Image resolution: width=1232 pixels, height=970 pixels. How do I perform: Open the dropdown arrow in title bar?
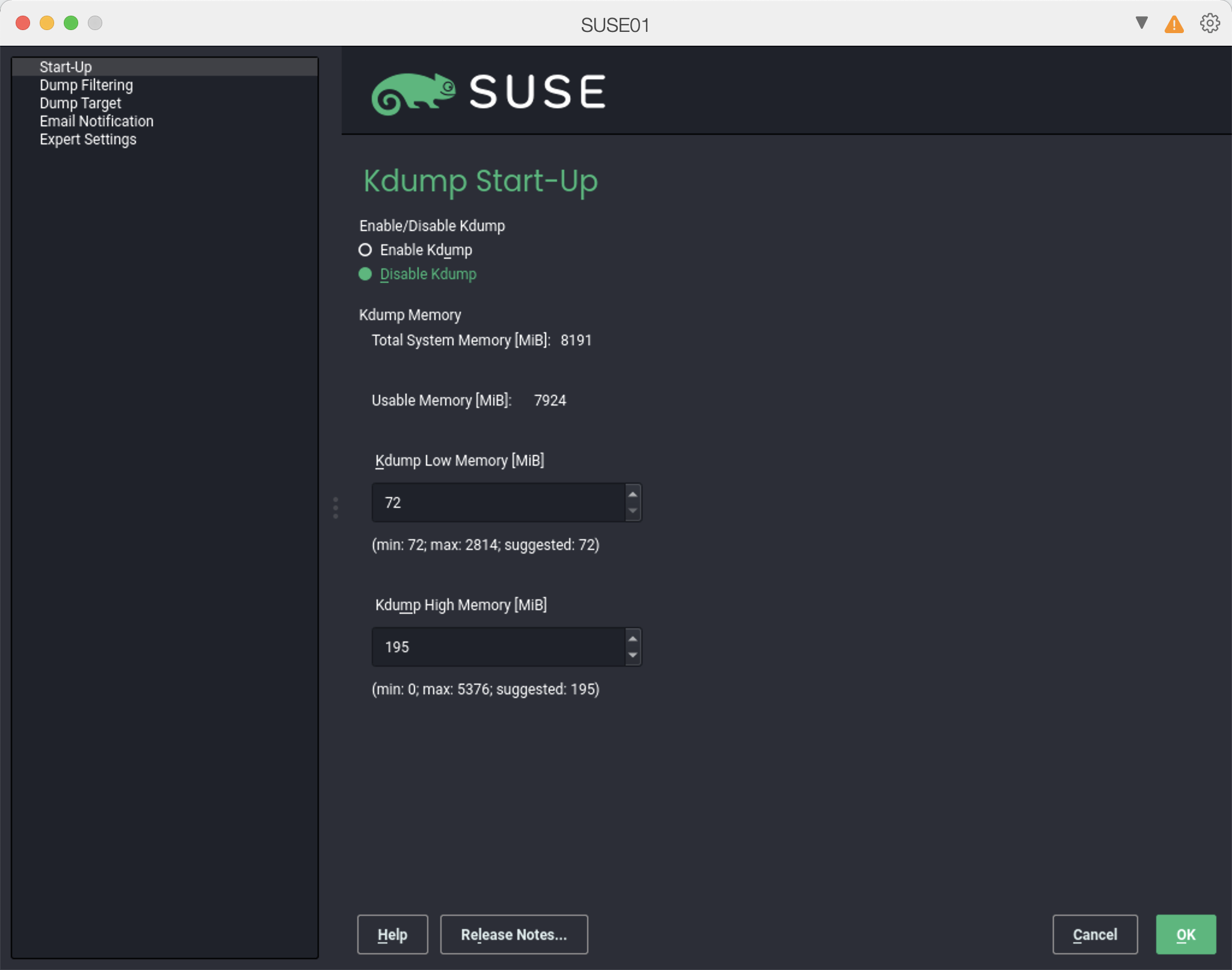click(1141, 23)
